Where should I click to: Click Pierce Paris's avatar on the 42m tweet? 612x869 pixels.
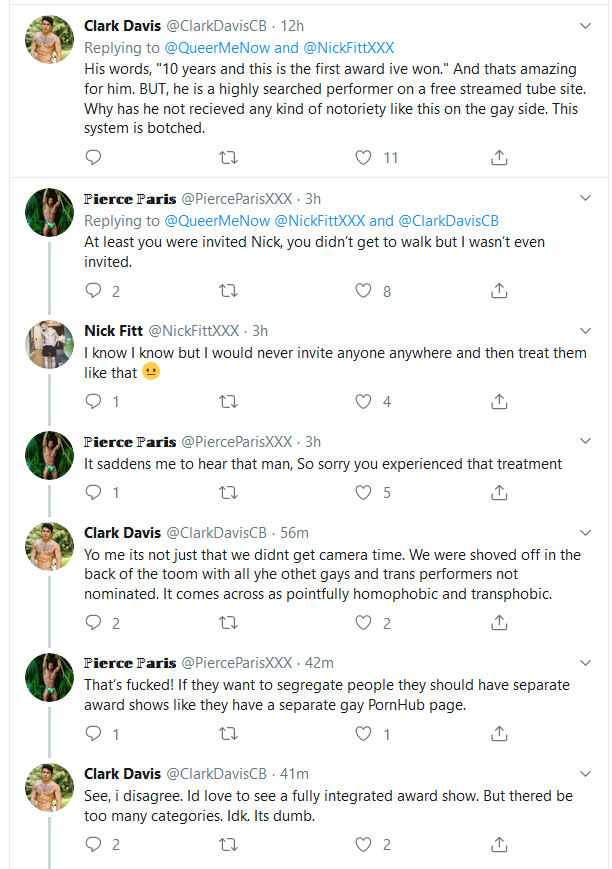click(x=49, y=676)
